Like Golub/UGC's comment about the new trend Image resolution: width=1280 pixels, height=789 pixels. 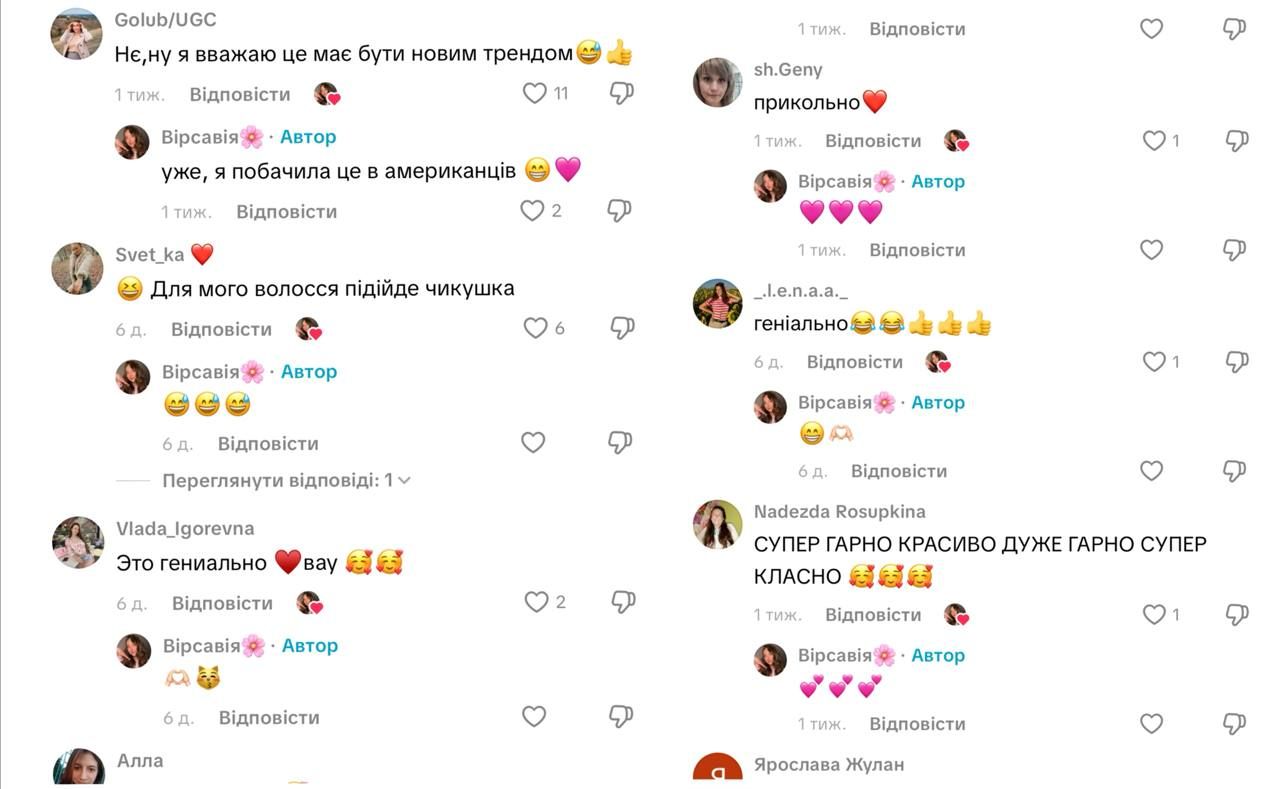(x=535, y=93)
